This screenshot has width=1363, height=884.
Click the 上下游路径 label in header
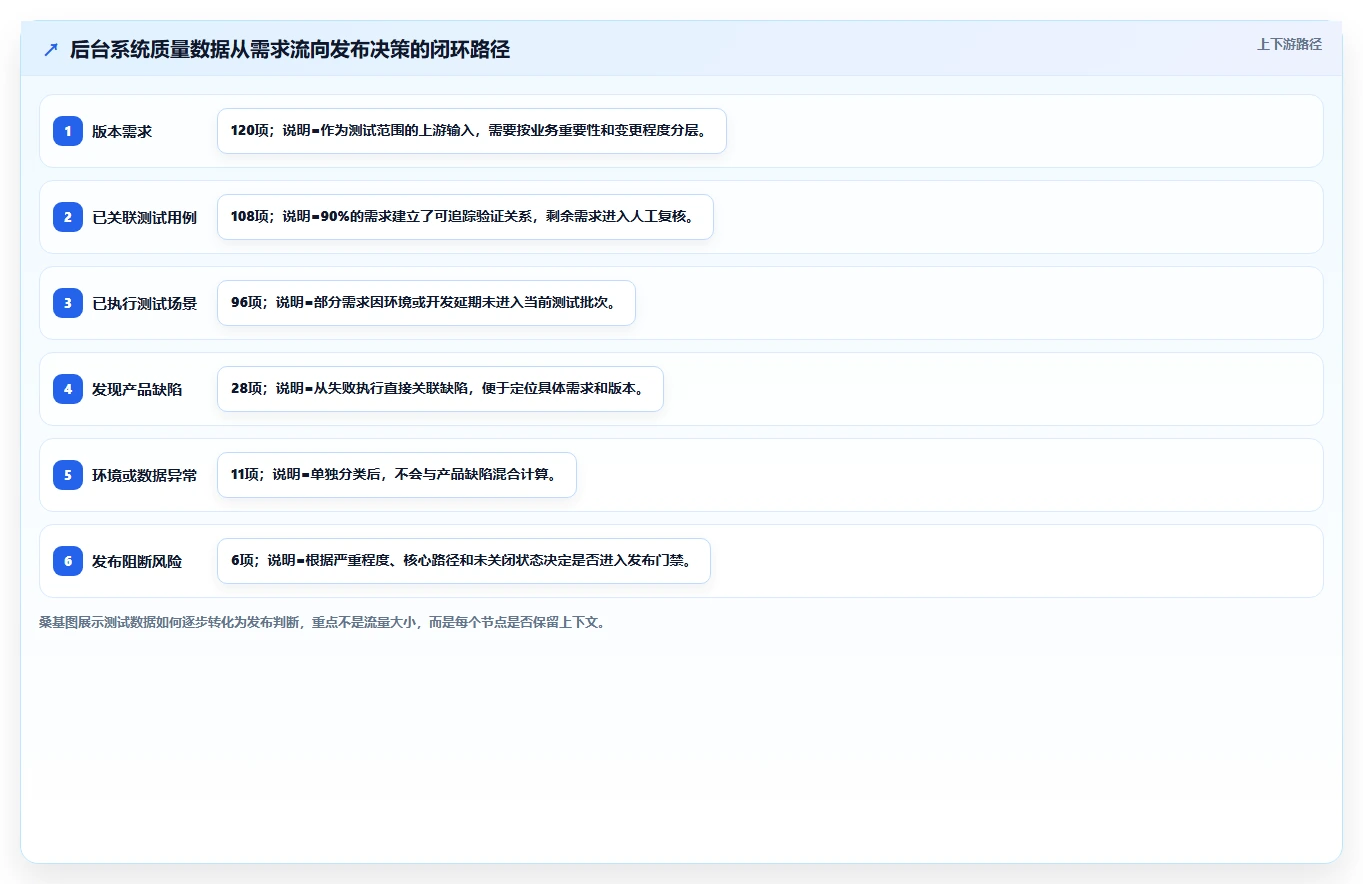point(1289,44)
